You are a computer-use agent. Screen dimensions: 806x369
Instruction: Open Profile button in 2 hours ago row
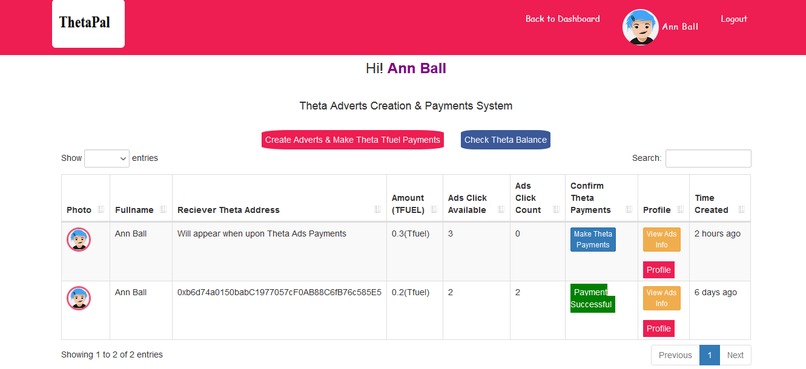click(x=658, y=270)
